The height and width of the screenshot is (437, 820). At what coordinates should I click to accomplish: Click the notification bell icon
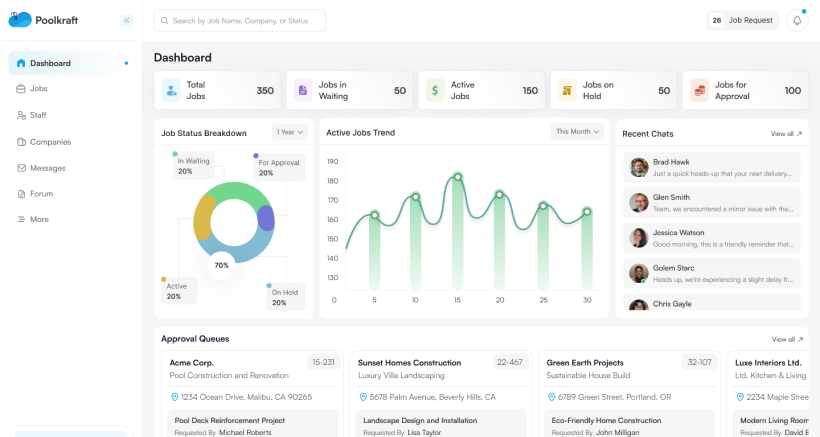pyautogui.click(x=797, y=20)
